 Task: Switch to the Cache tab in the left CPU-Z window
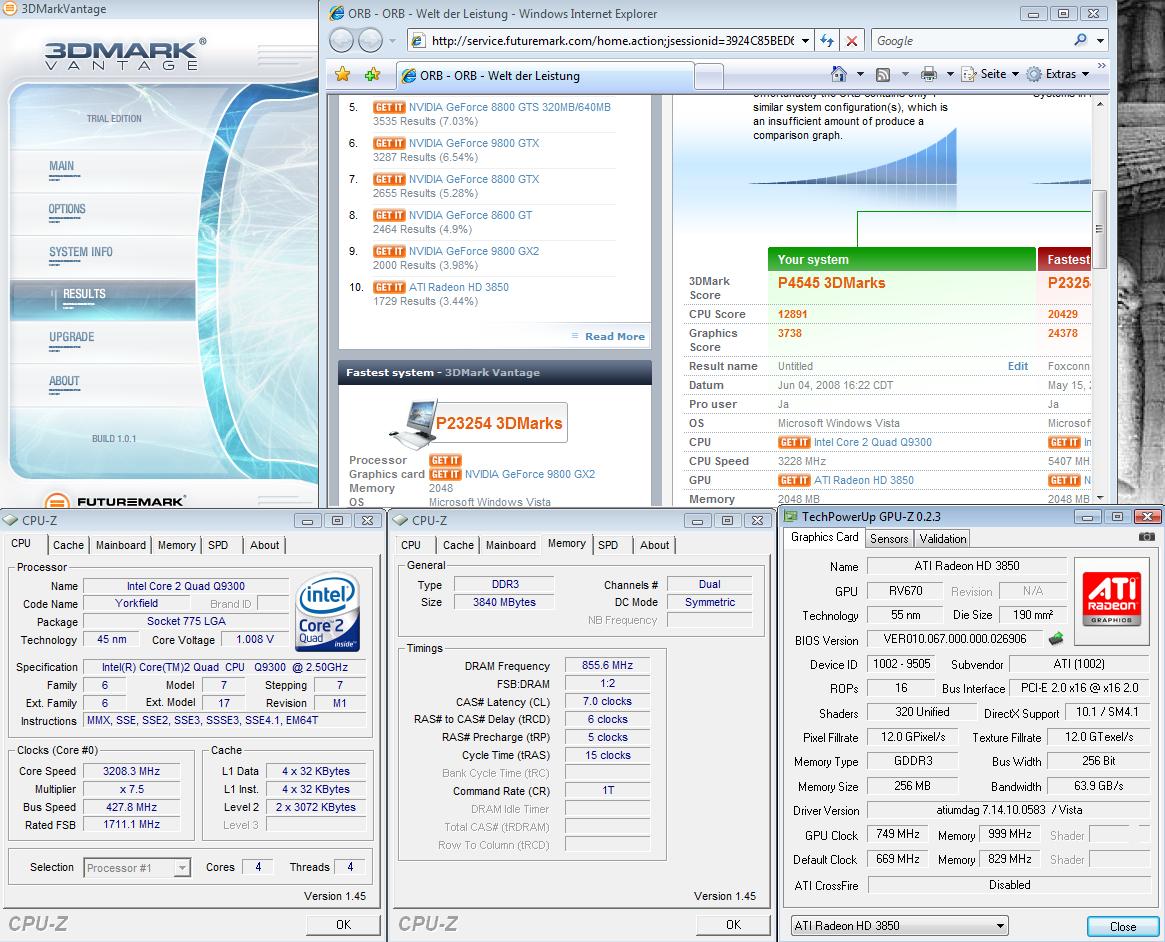68,545
